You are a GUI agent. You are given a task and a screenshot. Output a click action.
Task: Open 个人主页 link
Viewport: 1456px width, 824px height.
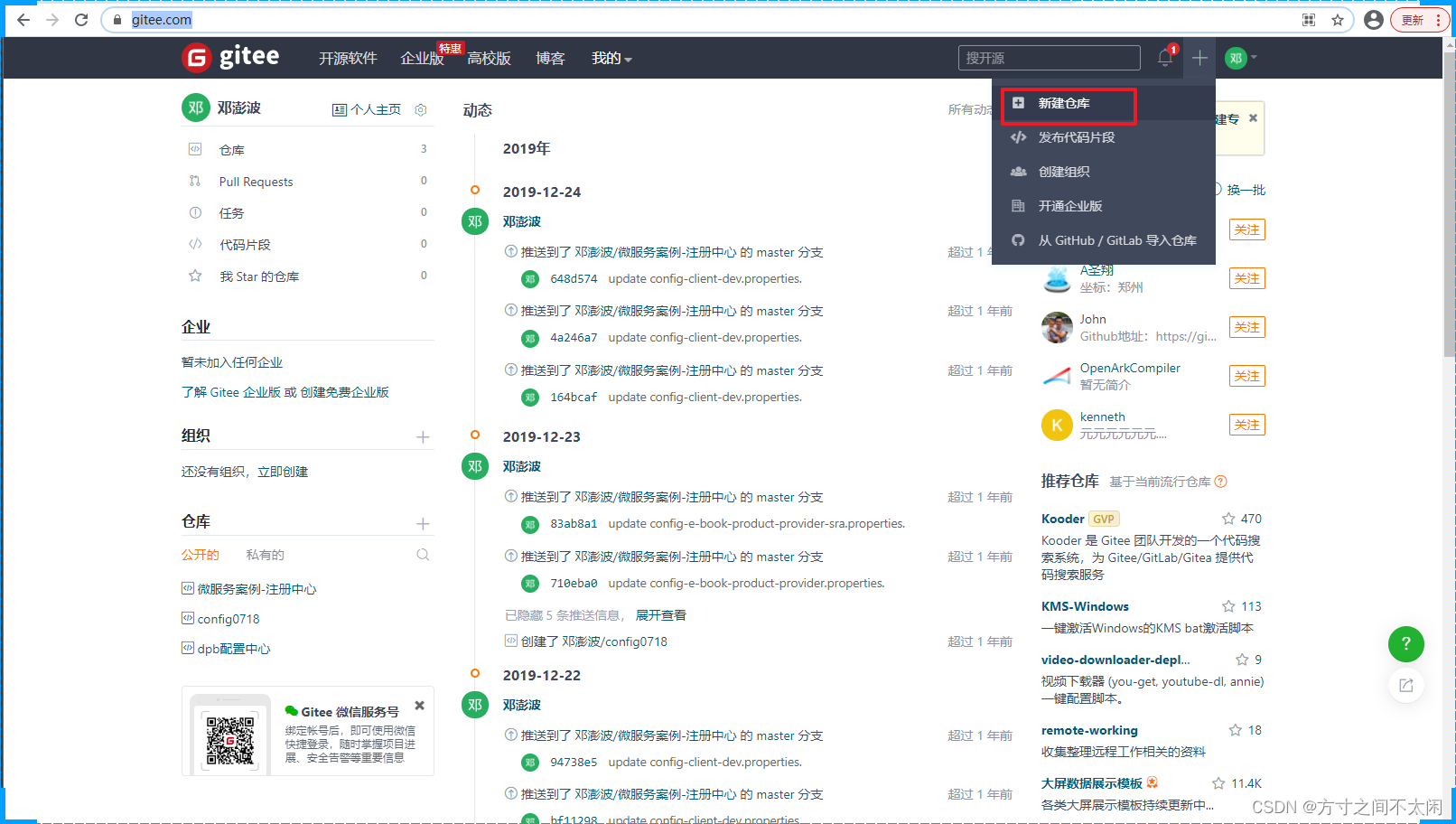[367, 109]
